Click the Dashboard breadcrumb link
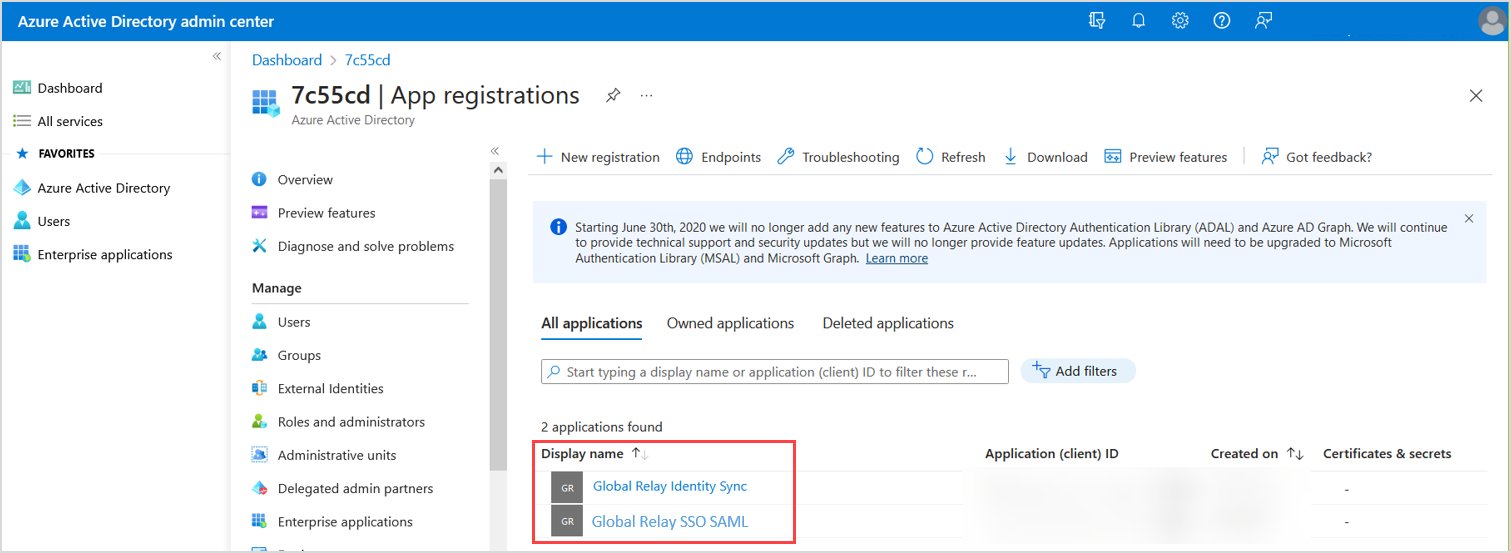 tap(287, 60)
